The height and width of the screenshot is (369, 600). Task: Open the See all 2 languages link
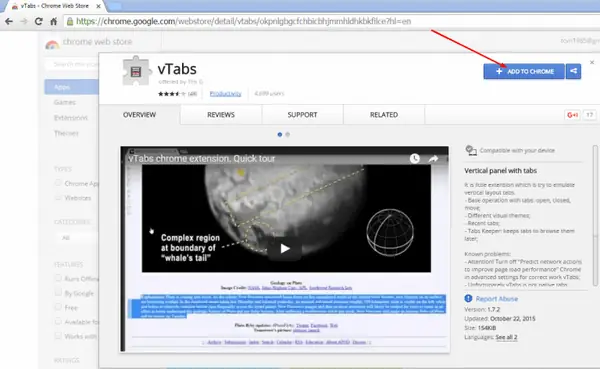tap(506, 337)
